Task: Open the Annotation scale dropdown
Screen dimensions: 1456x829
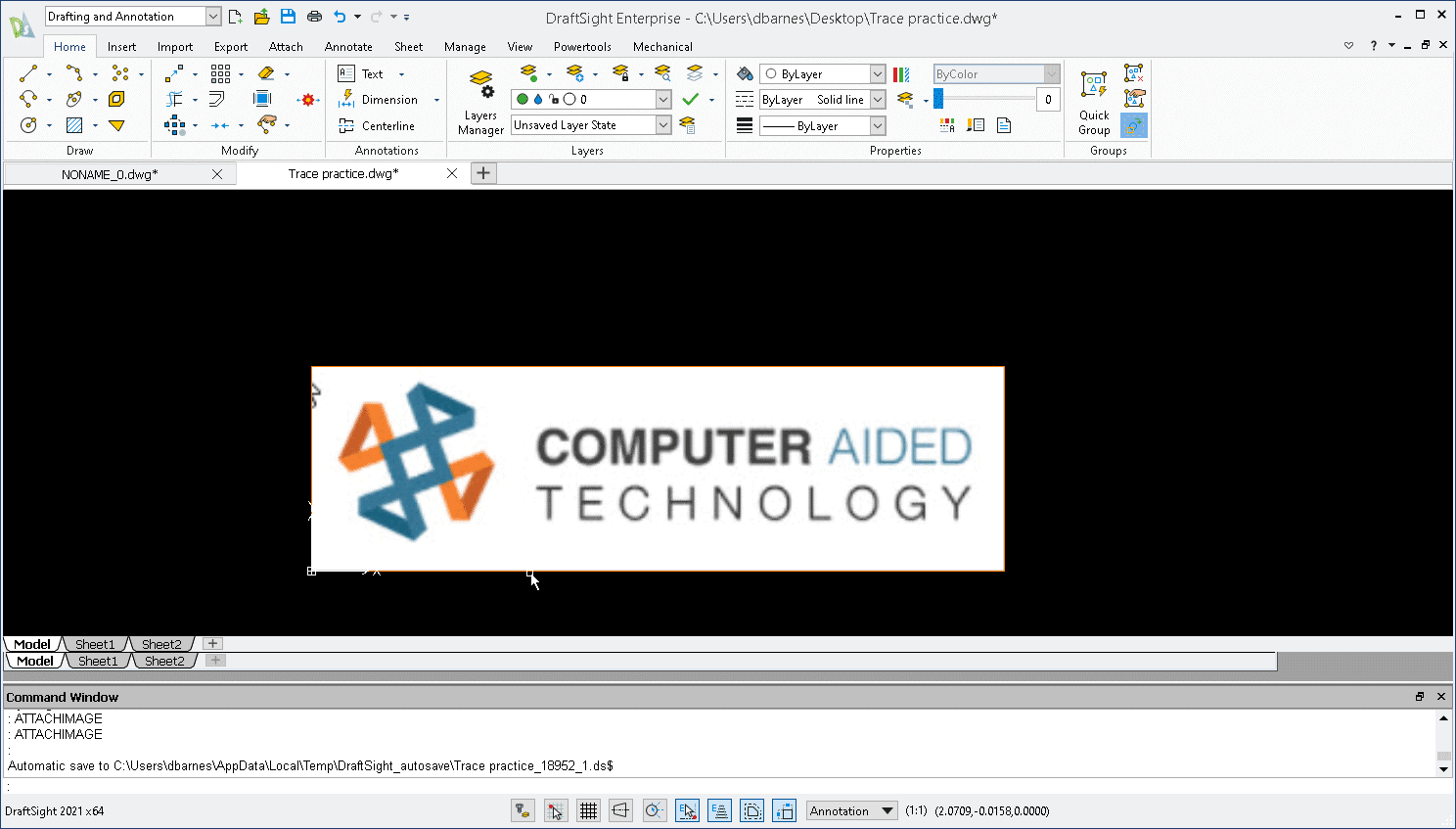Action: click(887, 810)
